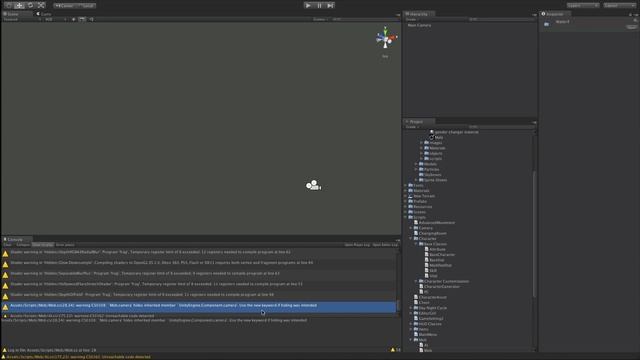Viewport: 640px width, 360px height.
Task: Select the camera gizmo in the Scene view
Action: tap(313, 185)
